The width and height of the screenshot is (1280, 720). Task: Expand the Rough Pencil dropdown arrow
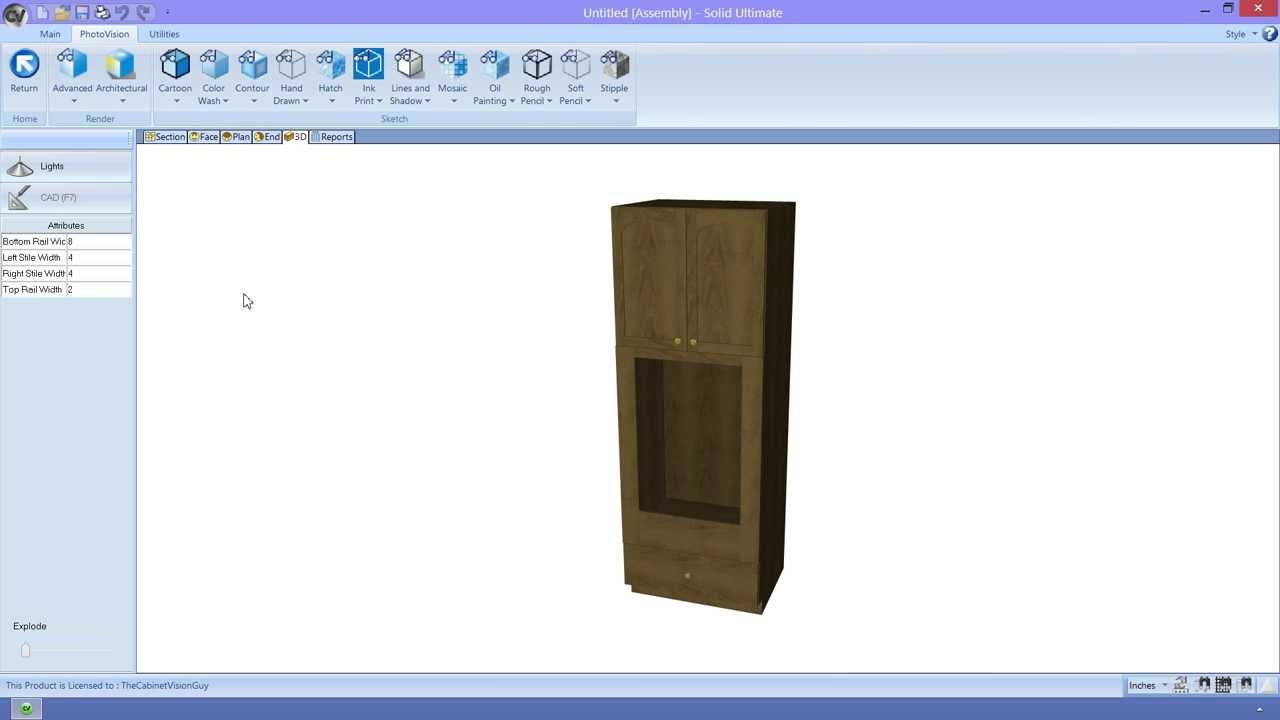pos(549,101)
